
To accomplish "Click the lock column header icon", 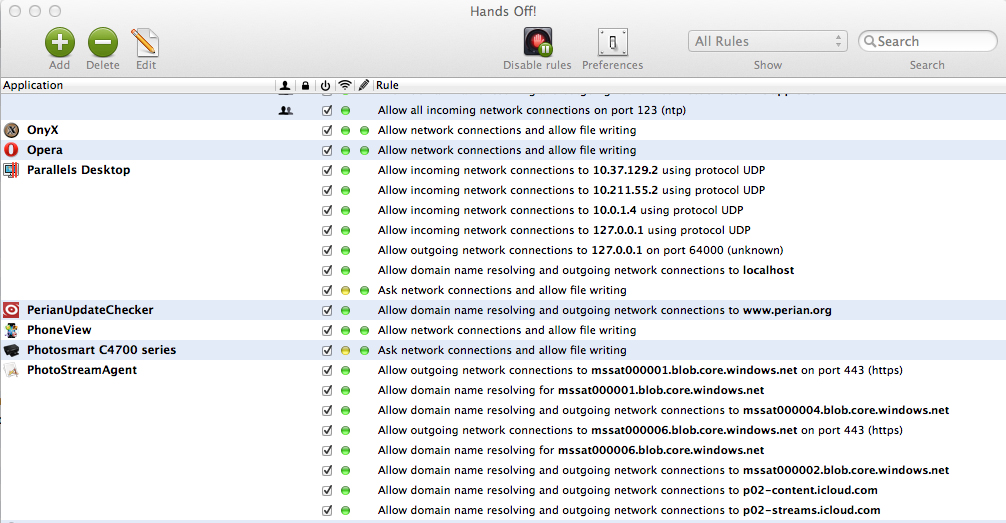I will (x=305, y=85).
